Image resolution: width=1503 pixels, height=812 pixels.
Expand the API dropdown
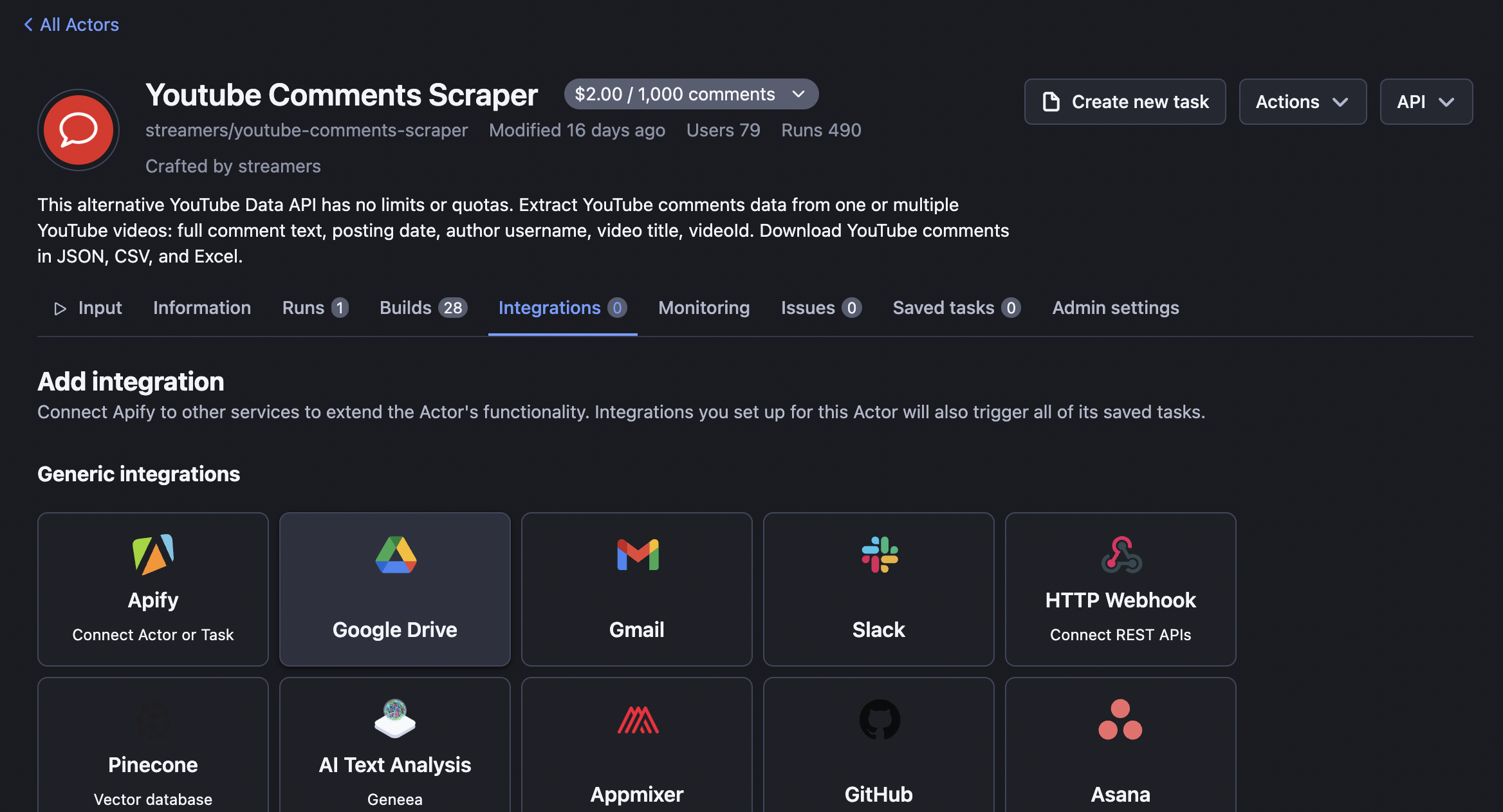(1426, 102)
